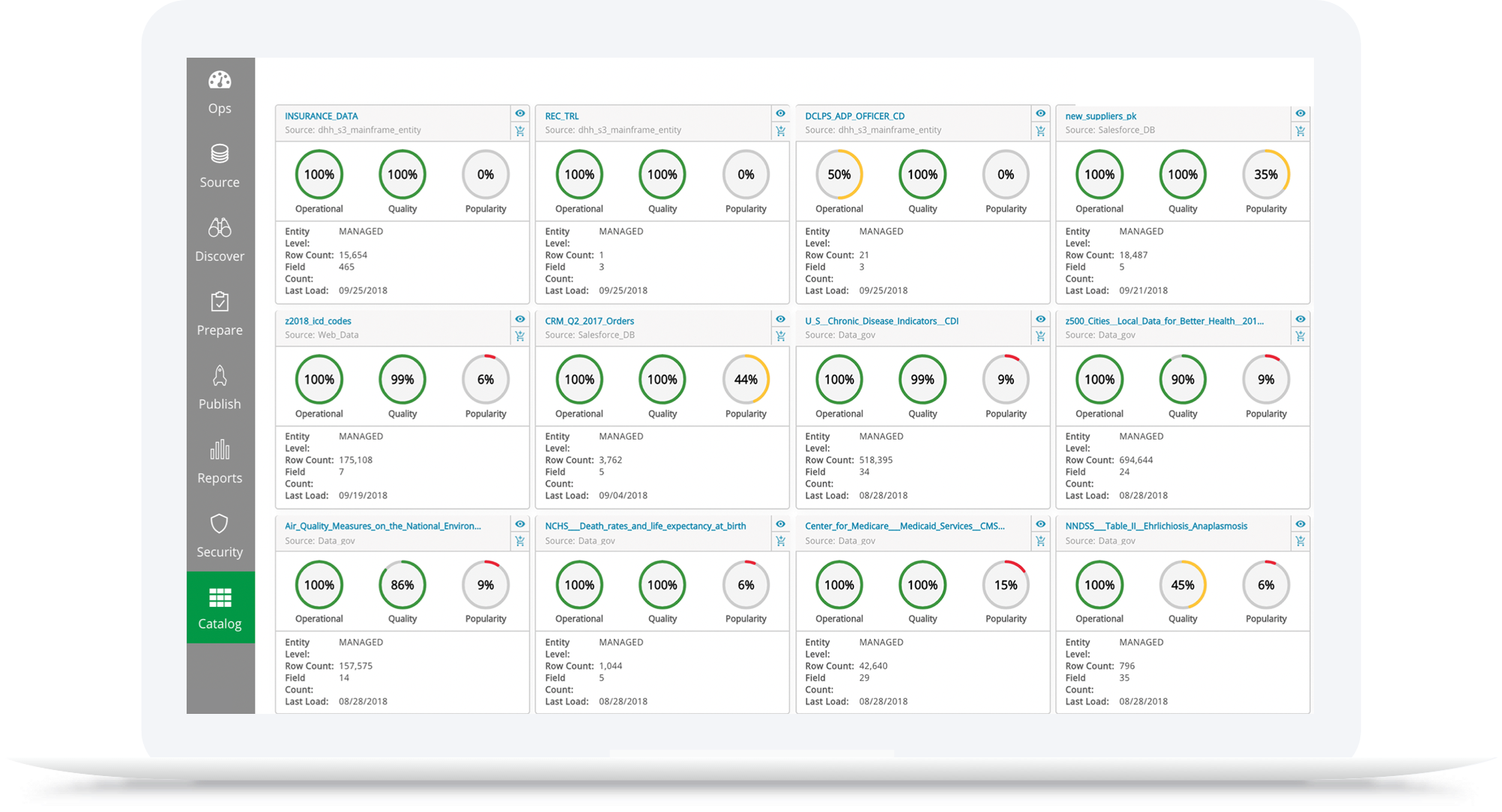Viewport: 1502px width, 812px height.
Task: Open the DCLPS_ADP_OFFICER_CD entity link
Action: 854,116
